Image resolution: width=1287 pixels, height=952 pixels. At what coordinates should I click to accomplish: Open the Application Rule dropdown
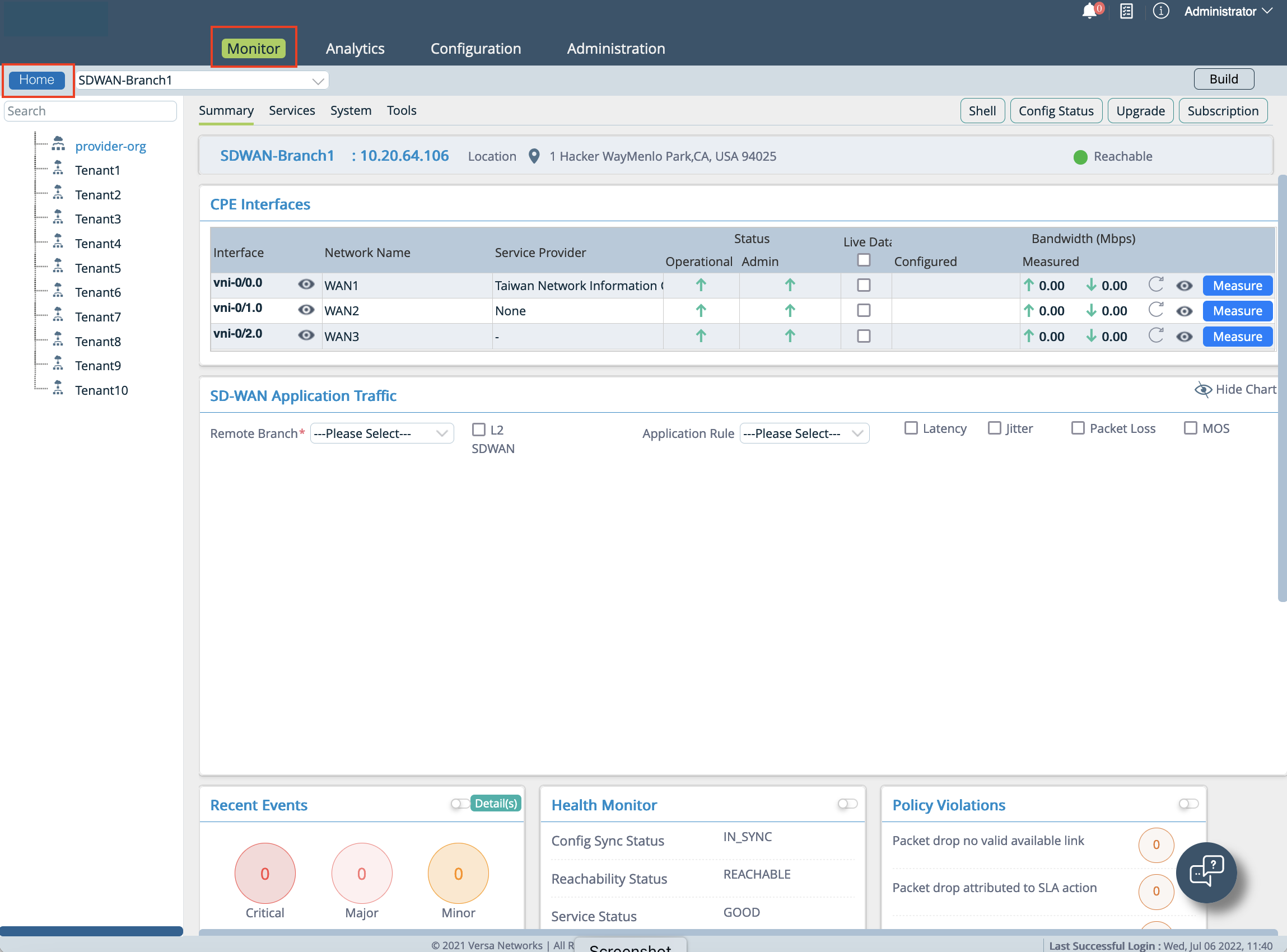[x=804, y=433]
